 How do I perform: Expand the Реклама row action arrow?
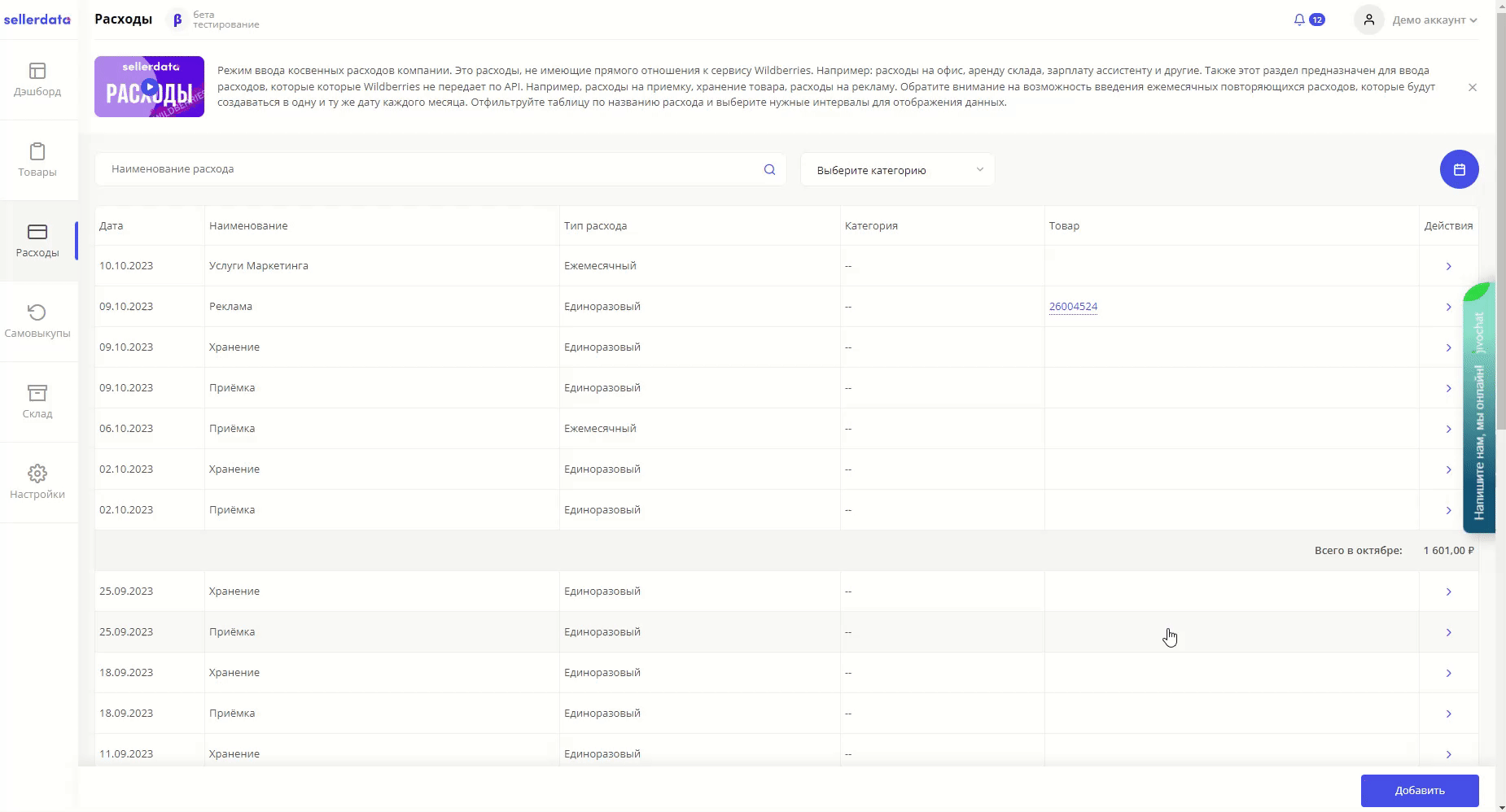tap(1448, 307)
